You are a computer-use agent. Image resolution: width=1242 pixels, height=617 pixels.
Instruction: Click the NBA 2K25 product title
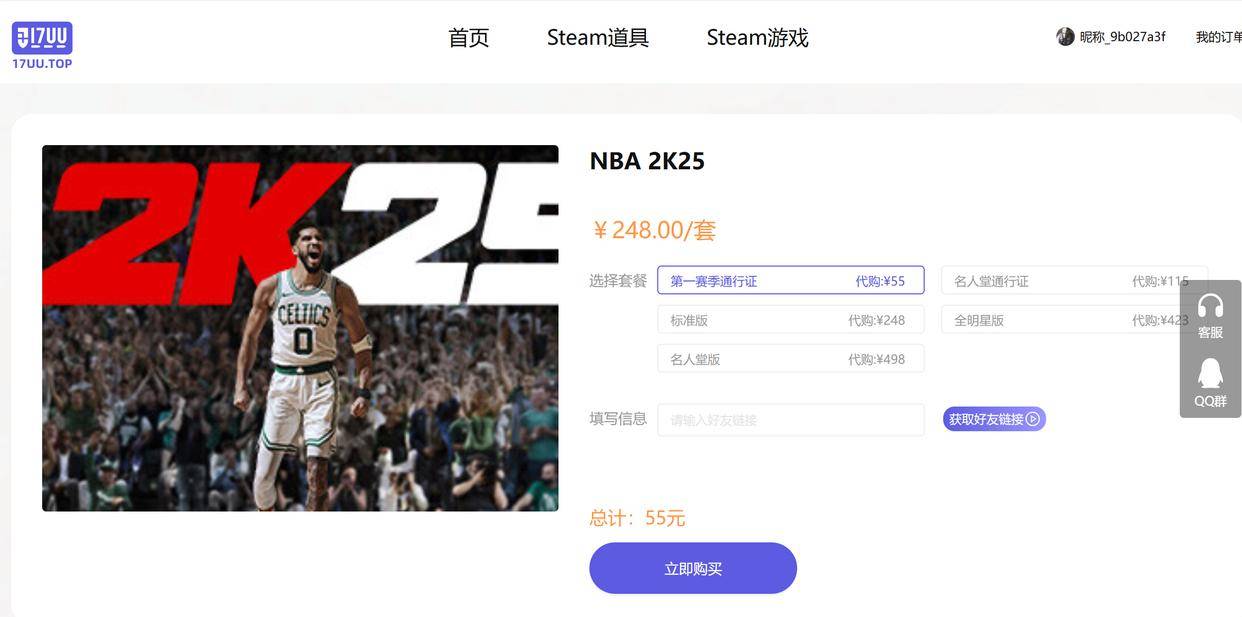[647, 161]
